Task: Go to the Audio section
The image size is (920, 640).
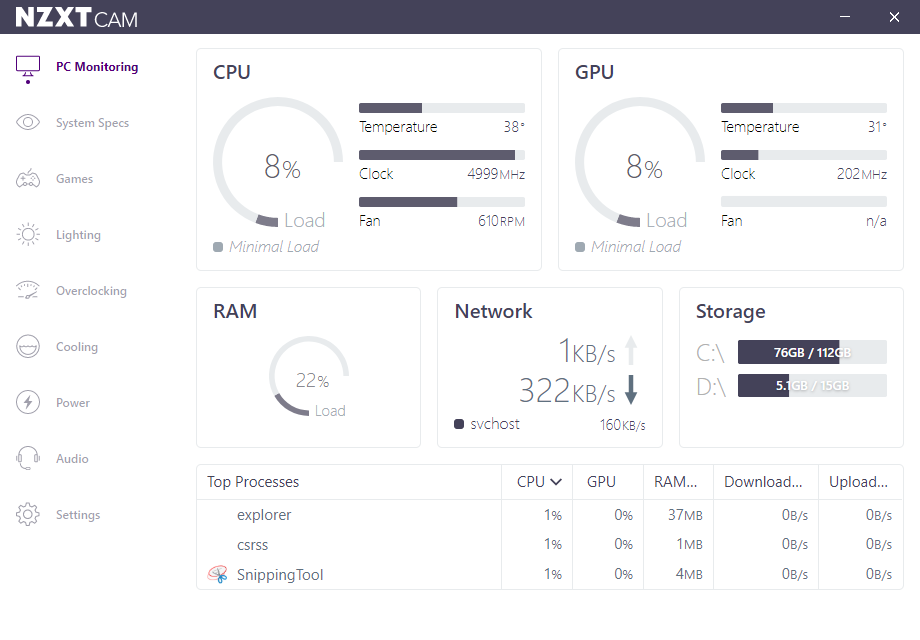Action: [72, 459]
